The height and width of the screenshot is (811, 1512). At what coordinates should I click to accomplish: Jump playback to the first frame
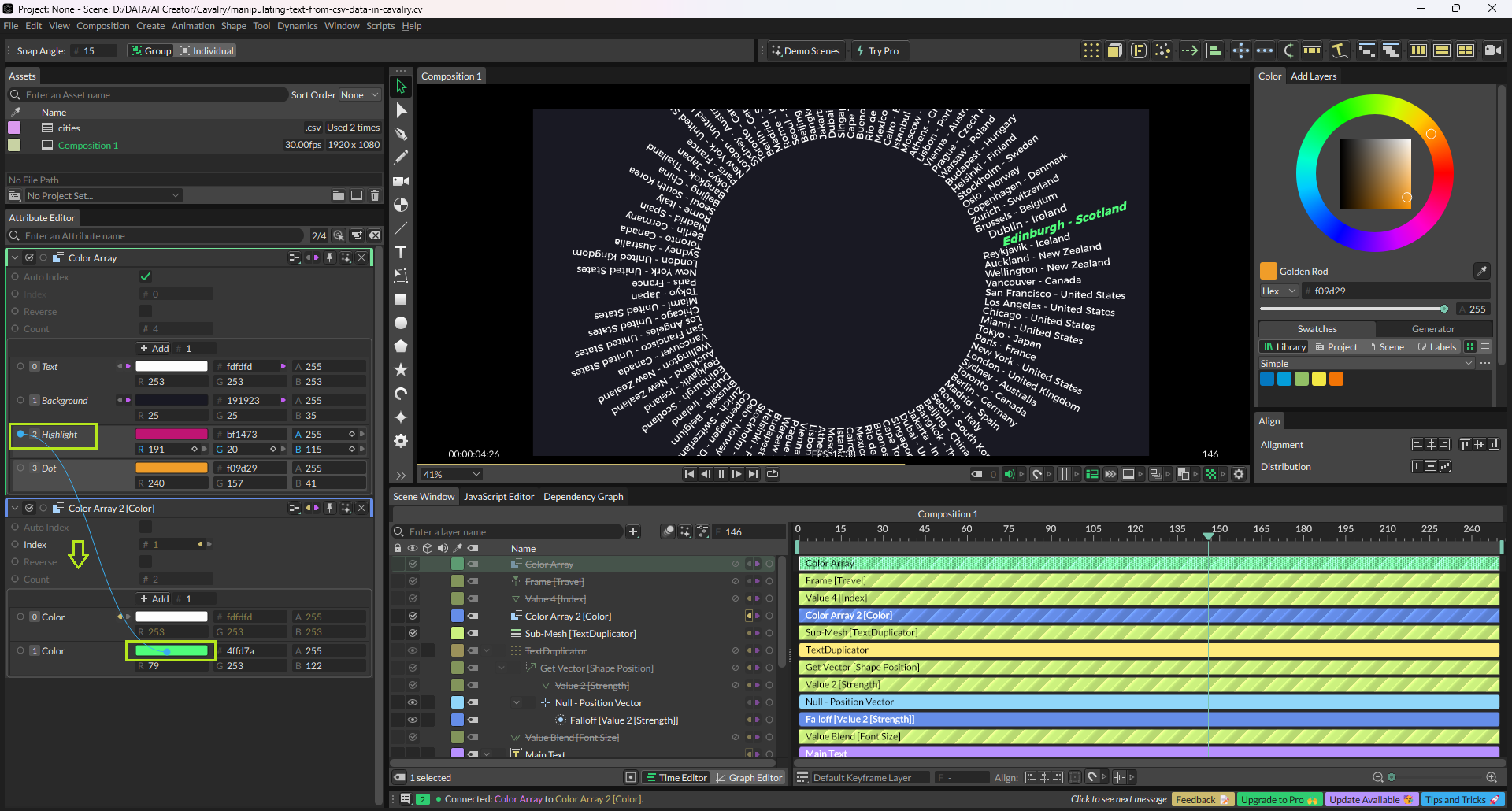[x=689, y=474]
